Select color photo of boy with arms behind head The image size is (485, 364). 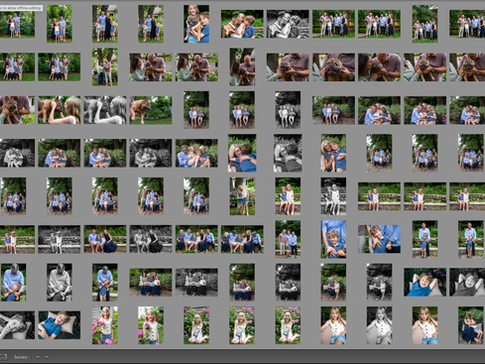pos(425,282)
